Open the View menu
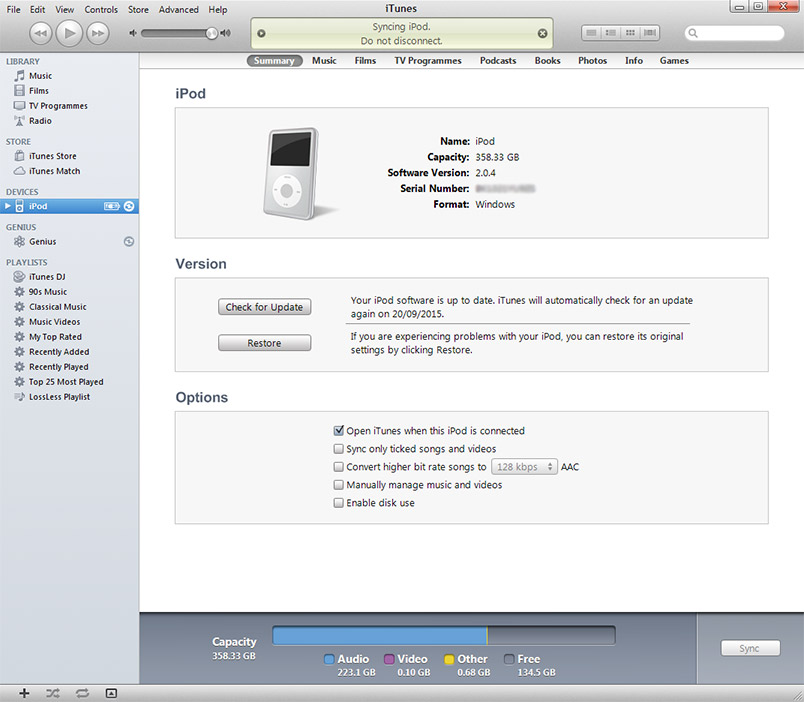The width and height of the screenshot is (804, 702). click(65, 9)
